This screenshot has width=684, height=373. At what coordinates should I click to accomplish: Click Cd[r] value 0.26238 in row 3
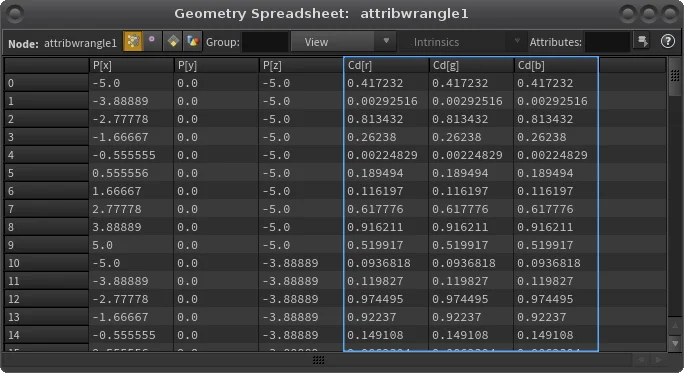[372, 137]
